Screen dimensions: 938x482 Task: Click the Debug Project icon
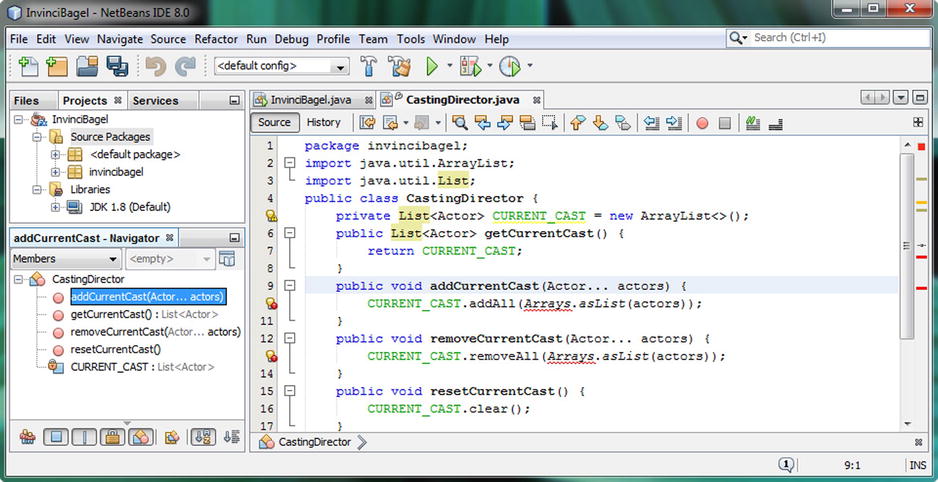point(470,66)
